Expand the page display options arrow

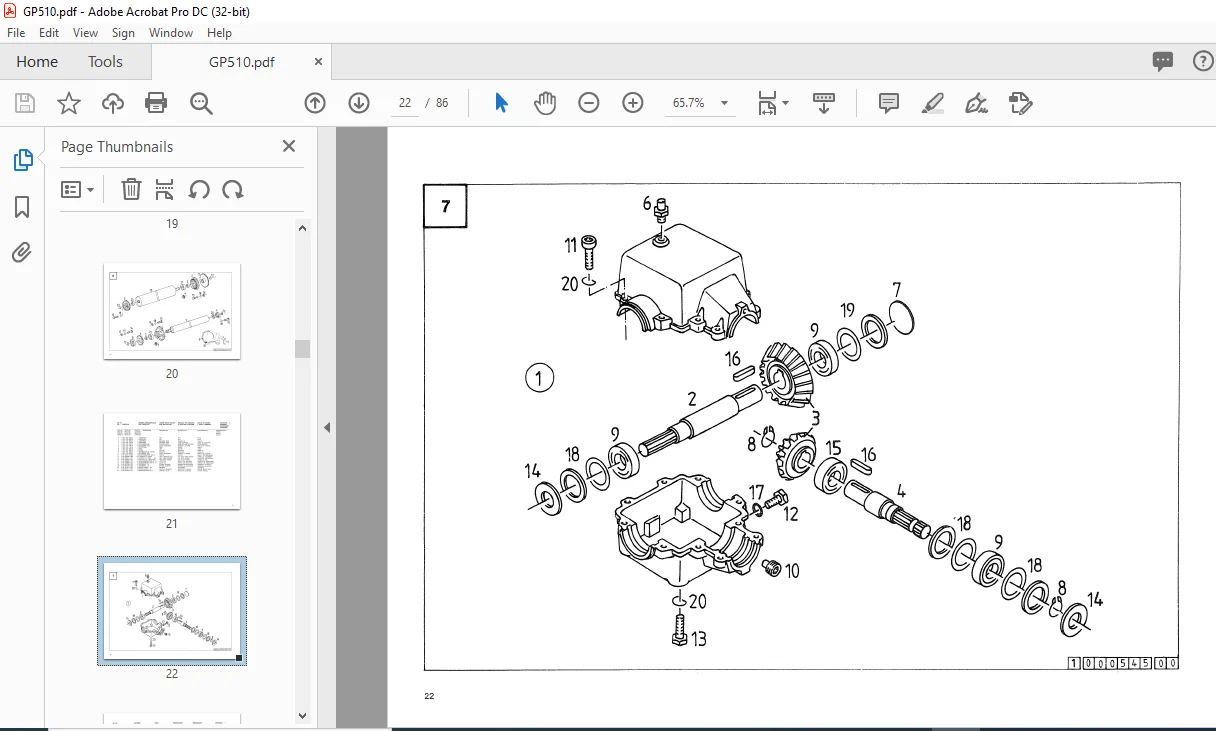coord(785,103)
